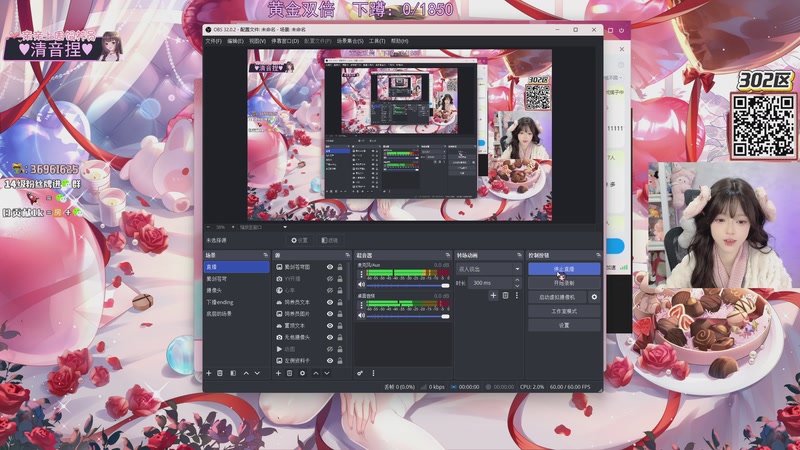Remove the selected scene with the trash icon
This screenshot has height=450, width=800.
pos(220,373)
